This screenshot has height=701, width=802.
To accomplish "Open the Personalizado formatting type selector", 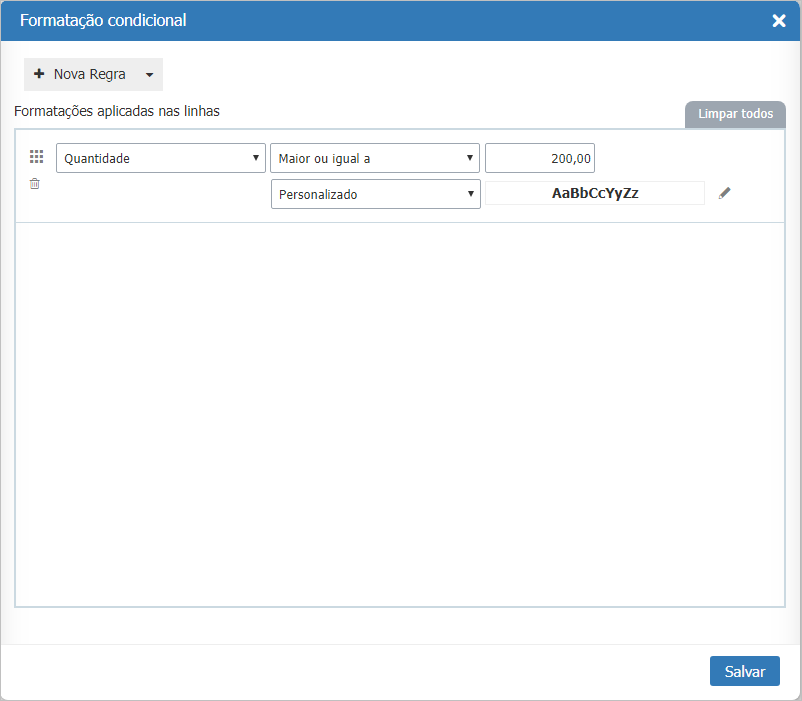I will [375, 193].
